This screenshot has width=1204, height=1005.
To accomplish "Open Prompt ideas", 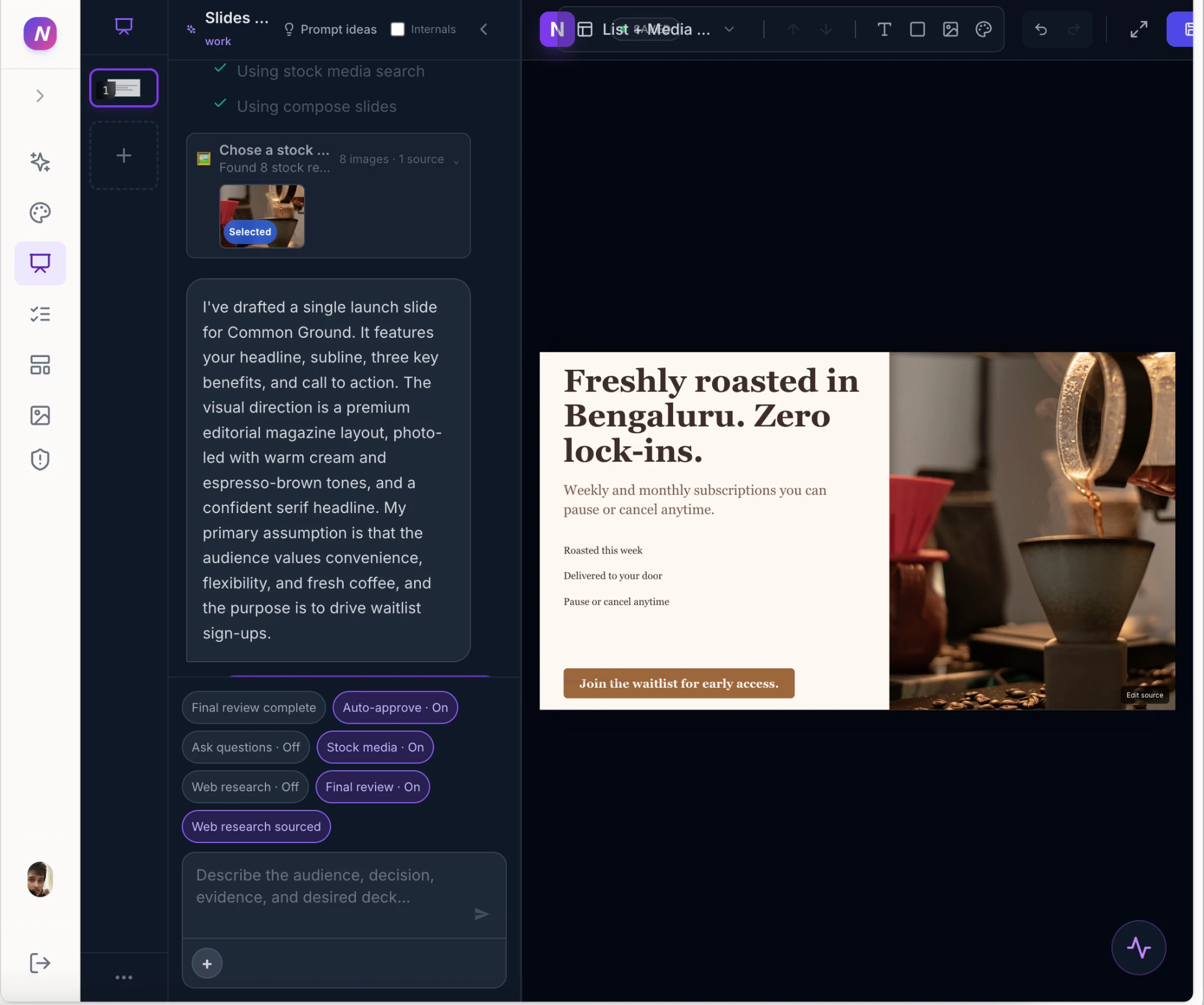I will (x=330, y=29).
